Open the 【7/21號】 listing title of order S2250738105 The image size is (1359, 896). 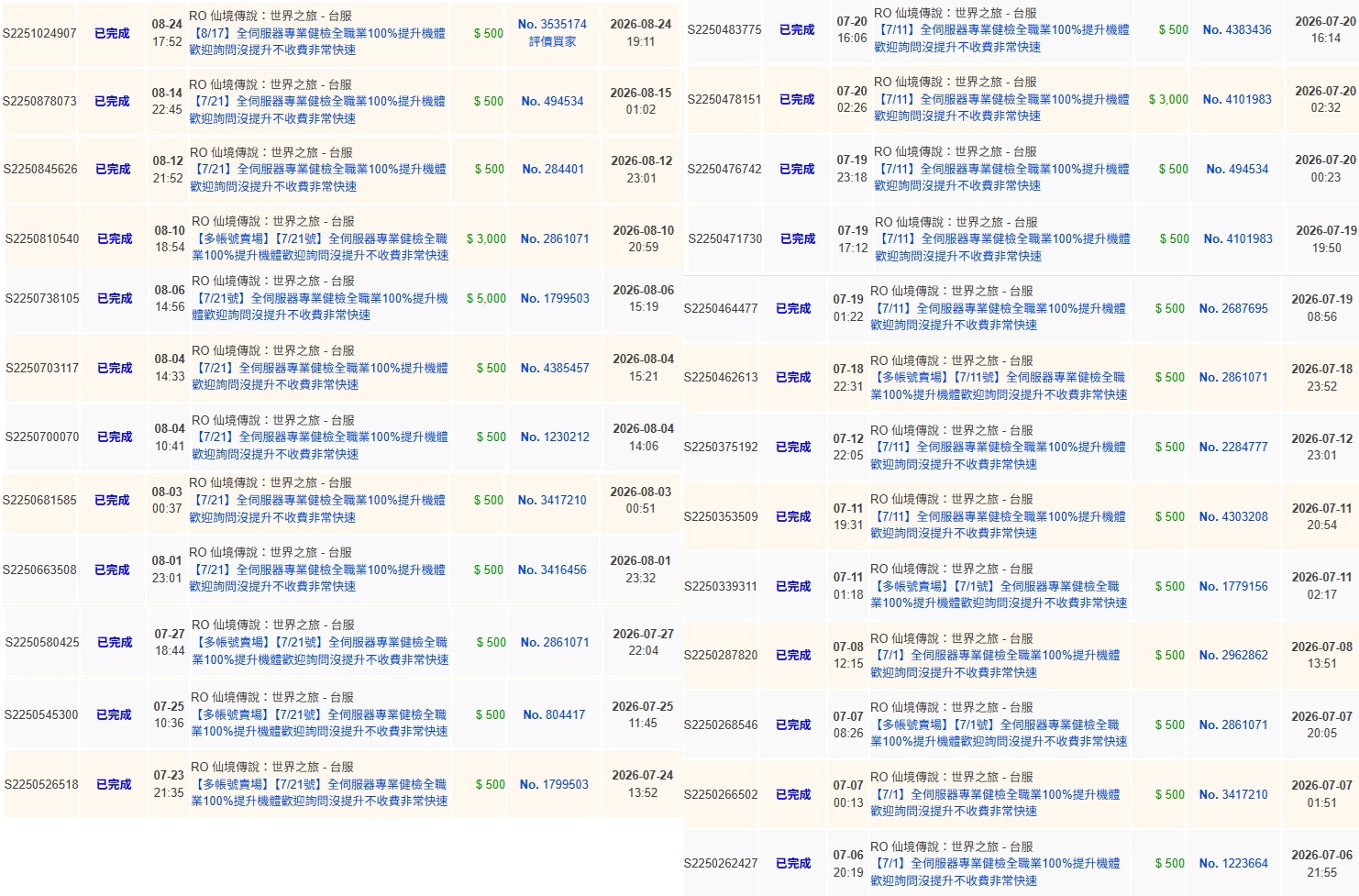[320, 307]
